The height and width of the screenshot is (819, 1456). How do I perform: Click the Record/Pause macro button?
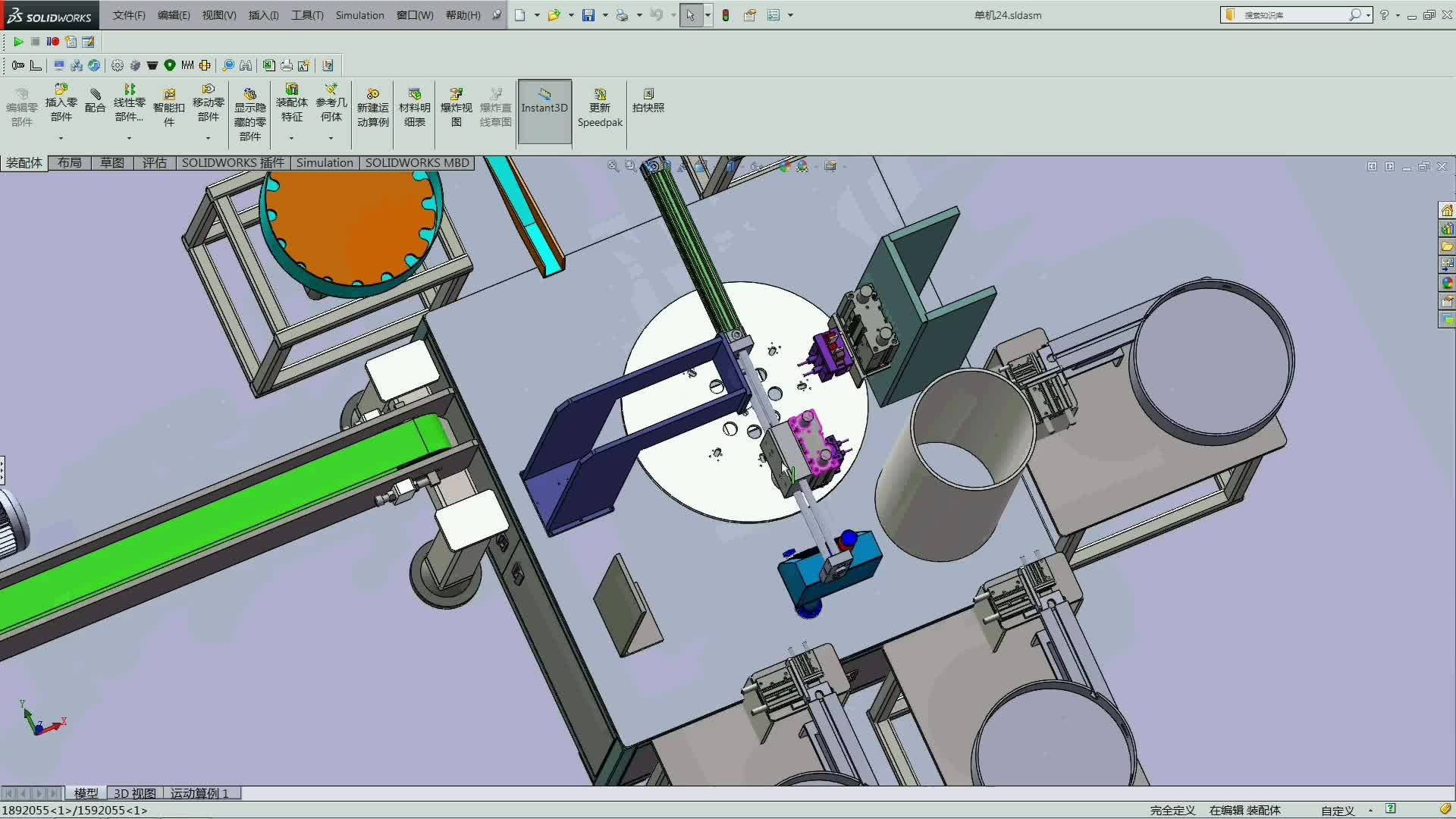[52, 42]
